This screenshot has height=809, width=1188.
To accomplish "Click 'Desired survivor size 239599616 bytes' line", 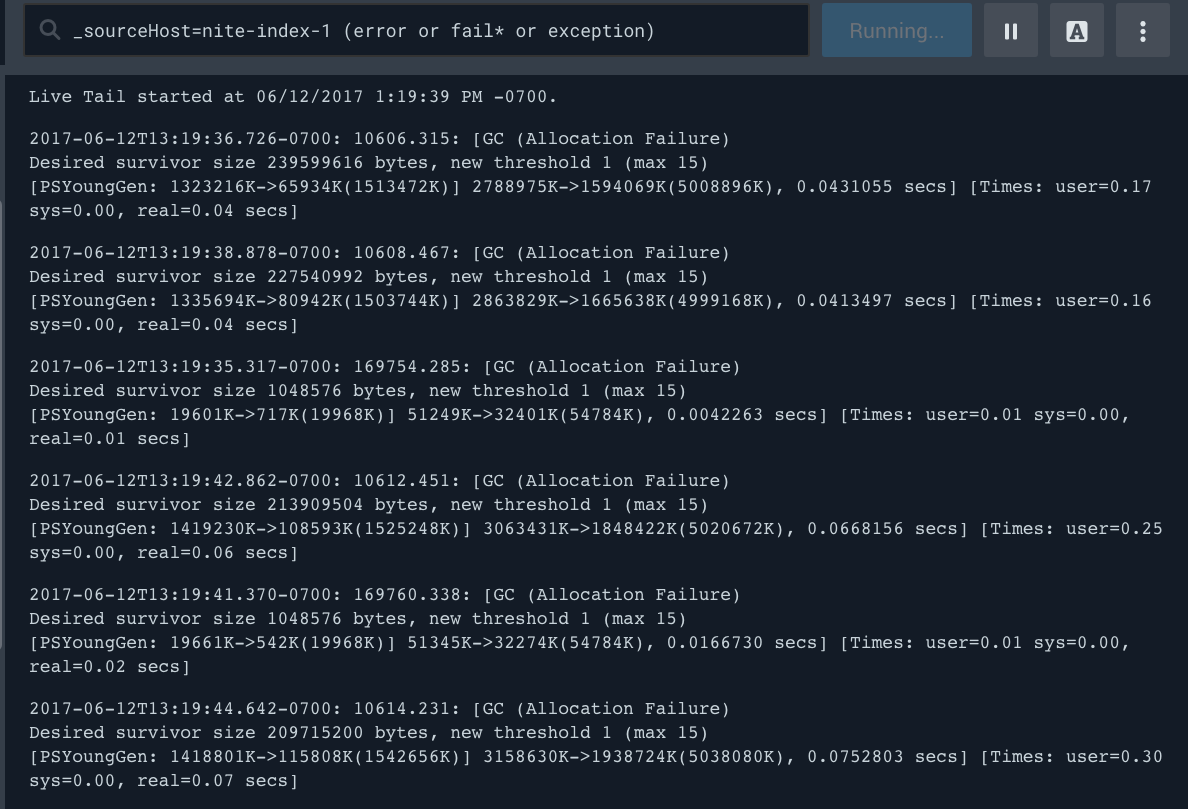I will click(x=368, y=163).
